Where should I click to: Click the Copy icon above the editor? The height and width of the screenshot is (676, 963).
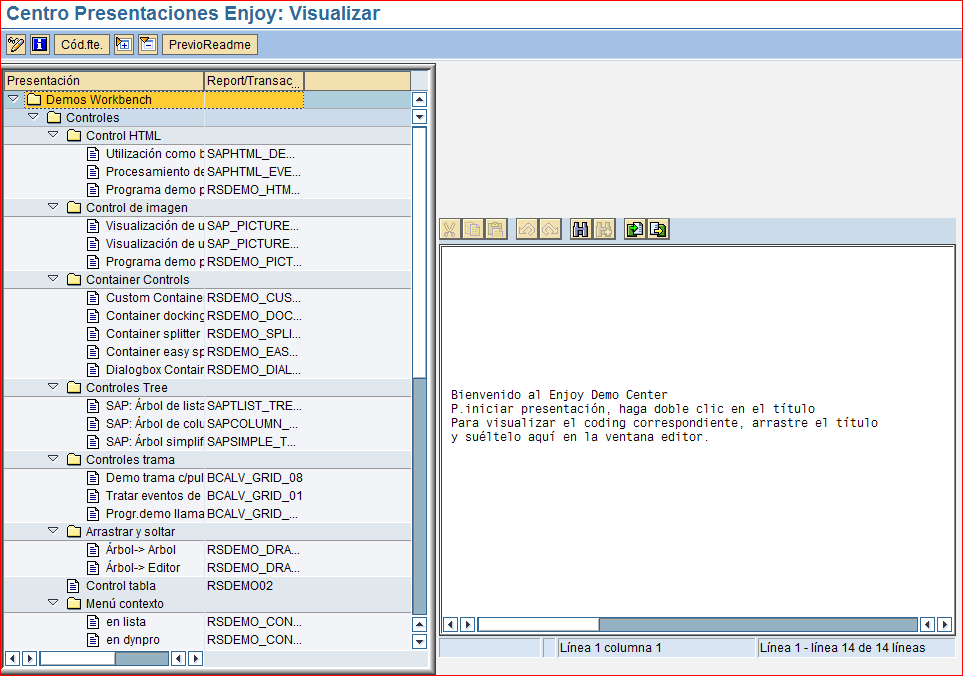tap(473, 228)
